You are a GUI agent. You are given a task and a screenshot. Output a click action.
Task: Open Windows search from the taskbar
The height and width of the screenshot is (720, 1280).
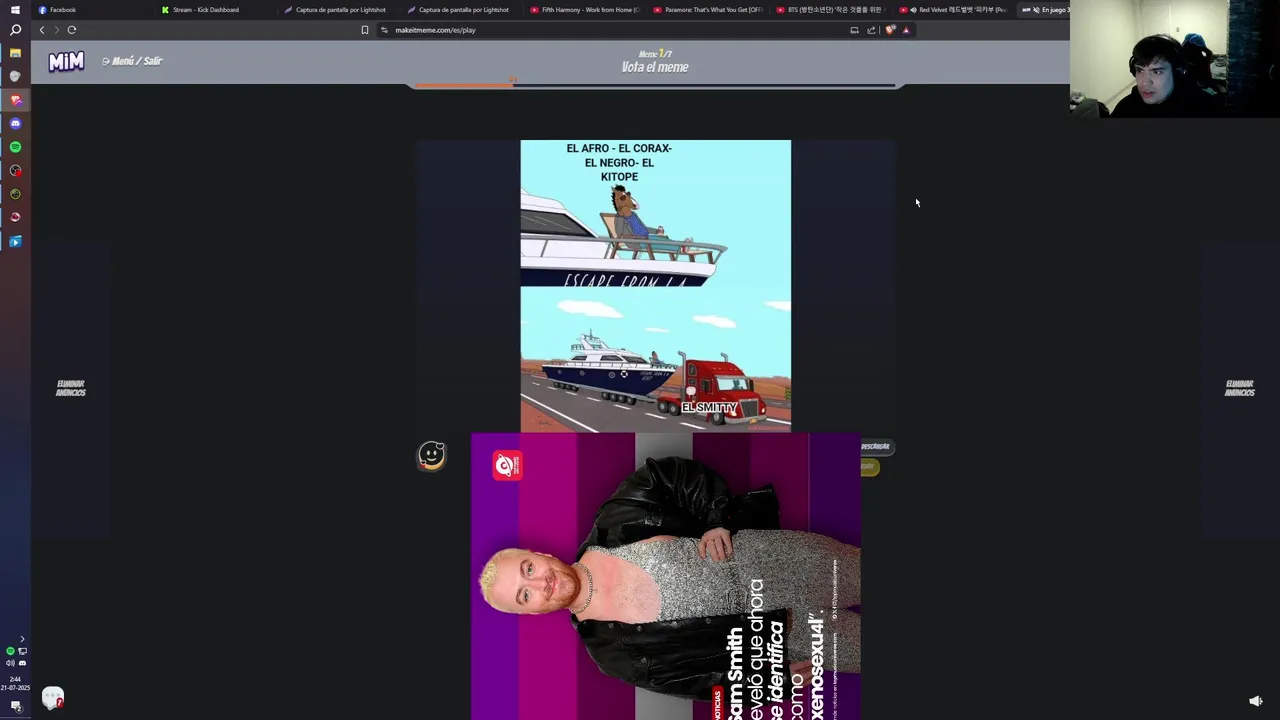tap(15, 30)
